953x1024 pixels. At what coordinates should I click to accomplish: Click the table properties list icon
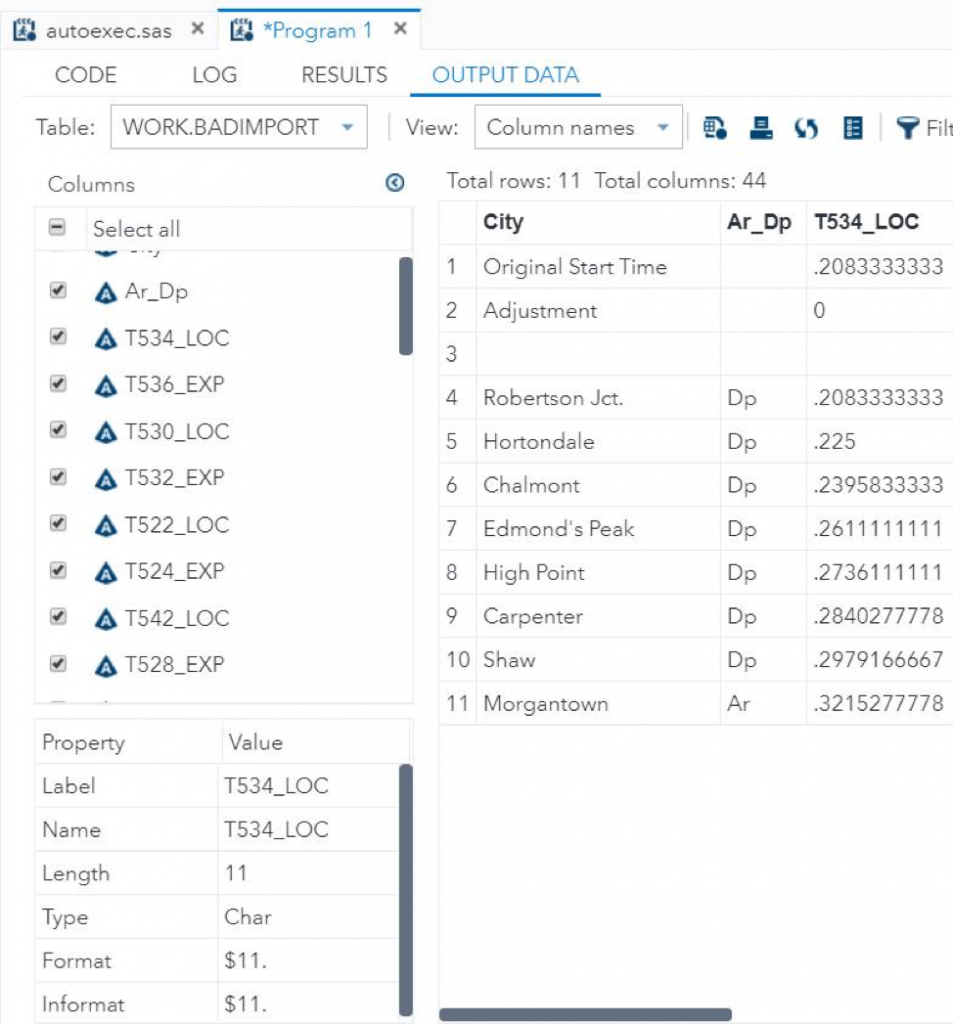pos(853,127)
